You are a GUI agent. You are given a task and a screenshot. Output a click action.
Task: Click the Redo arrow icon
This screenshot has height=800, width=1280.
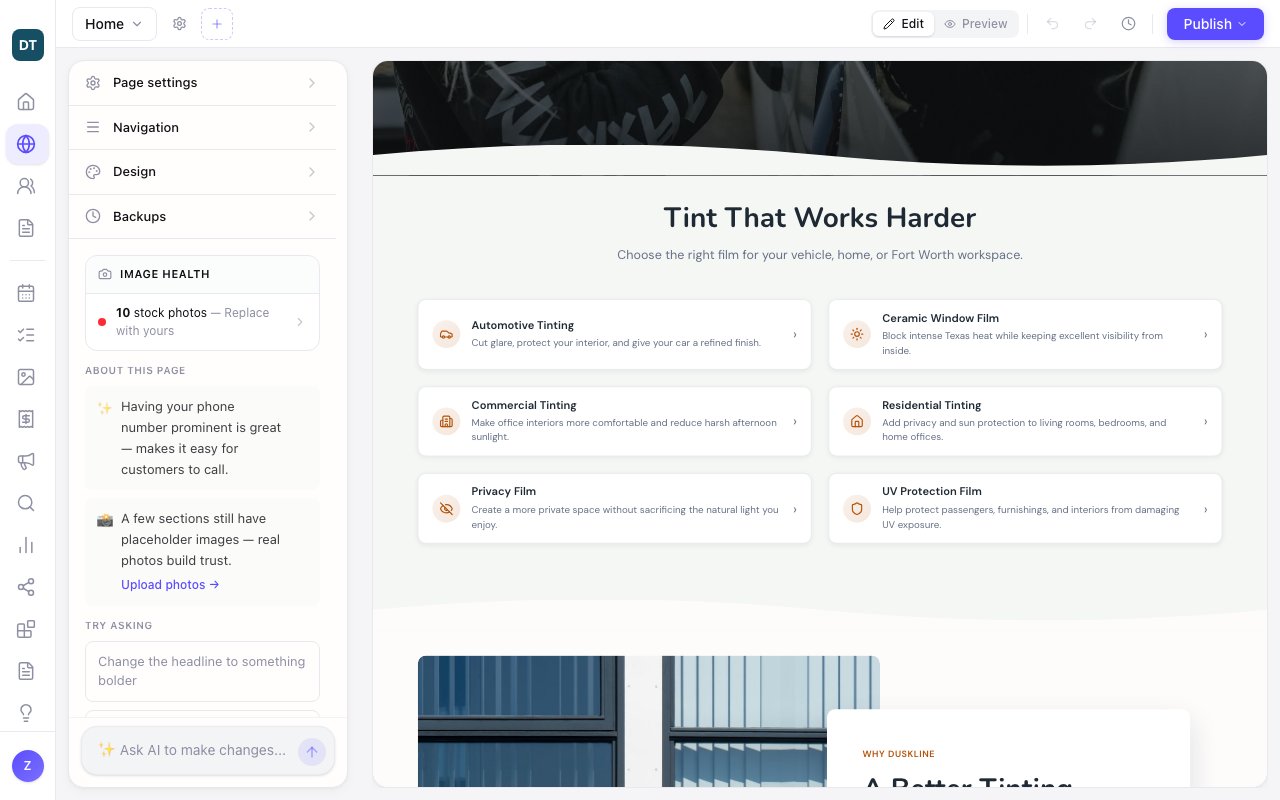[1091, 24]
